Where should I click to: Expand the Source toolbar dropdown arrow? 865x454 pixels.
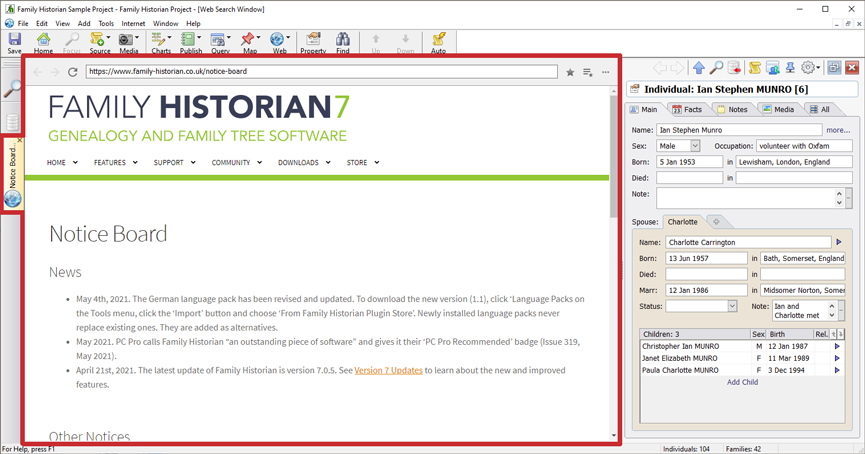click(x=108, y=38)
